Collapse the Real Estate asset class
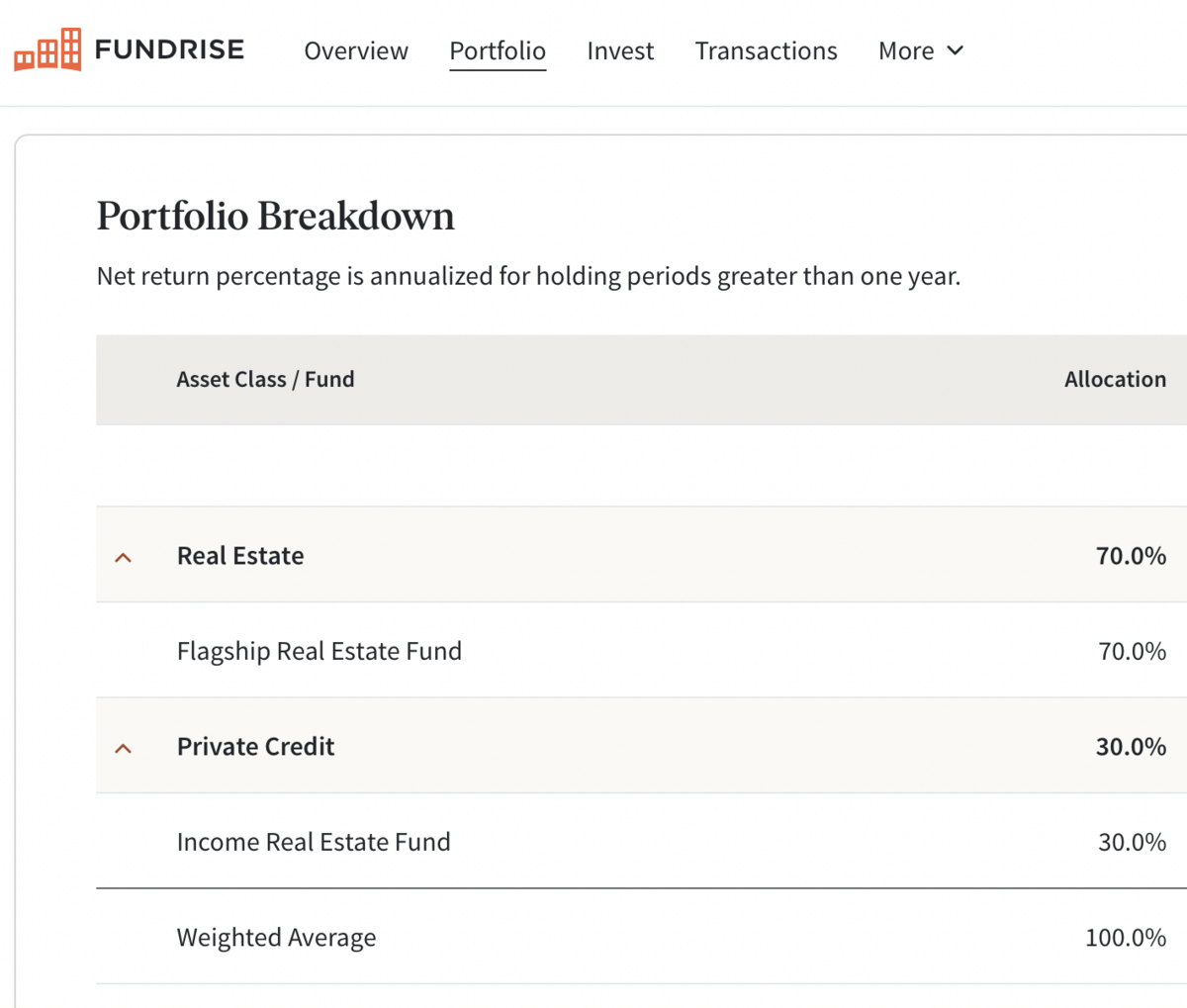The width and height of the screenshot is (1187, 1008). (124, 557)
